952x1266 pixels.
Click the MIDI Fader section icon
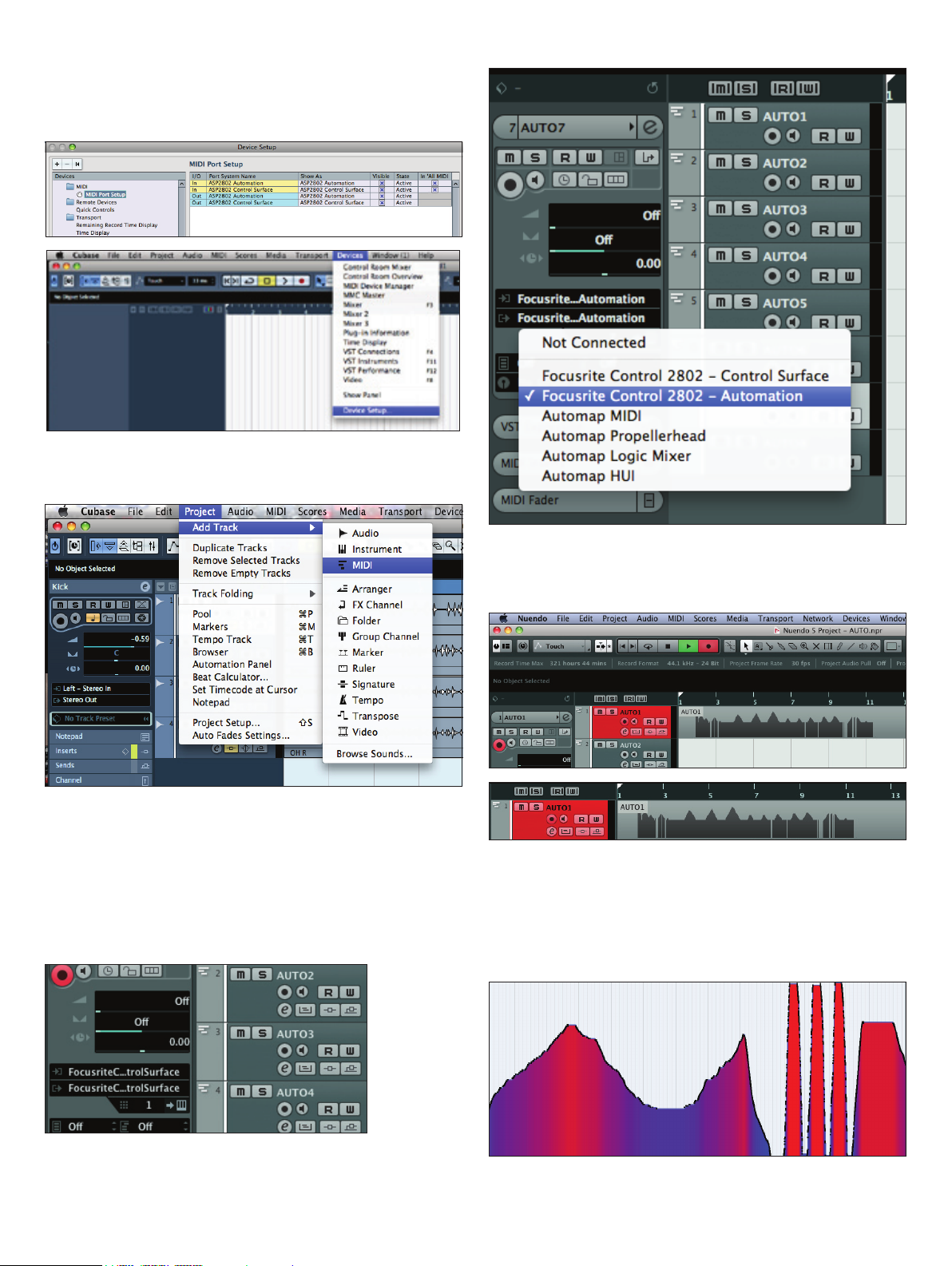point(649,501)
